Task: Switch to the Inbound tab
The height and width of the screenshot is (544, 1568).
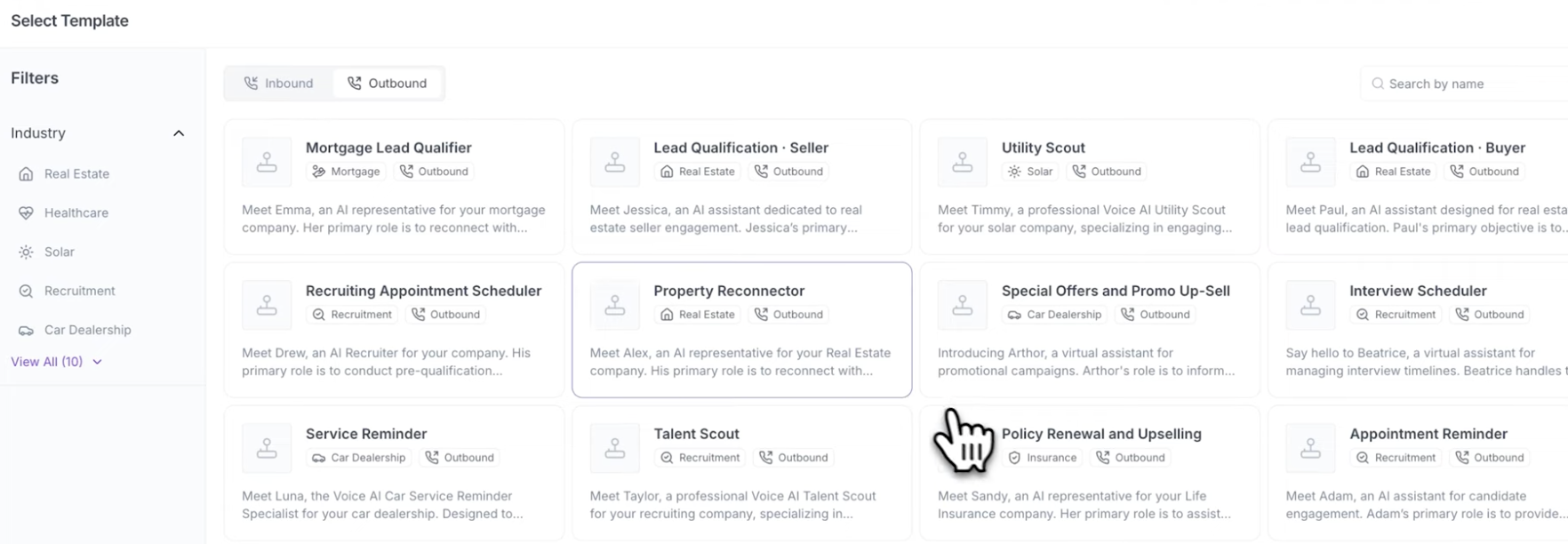Action: [x=279, y=84]
